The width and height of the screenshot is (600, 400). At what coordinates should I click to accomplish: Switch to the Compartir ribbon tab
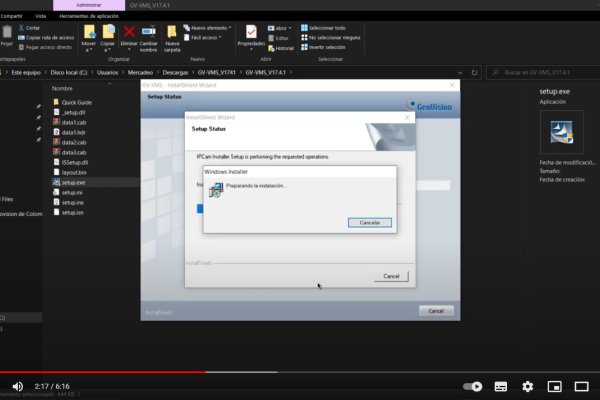pyautogui.click(x=11, y=16)
